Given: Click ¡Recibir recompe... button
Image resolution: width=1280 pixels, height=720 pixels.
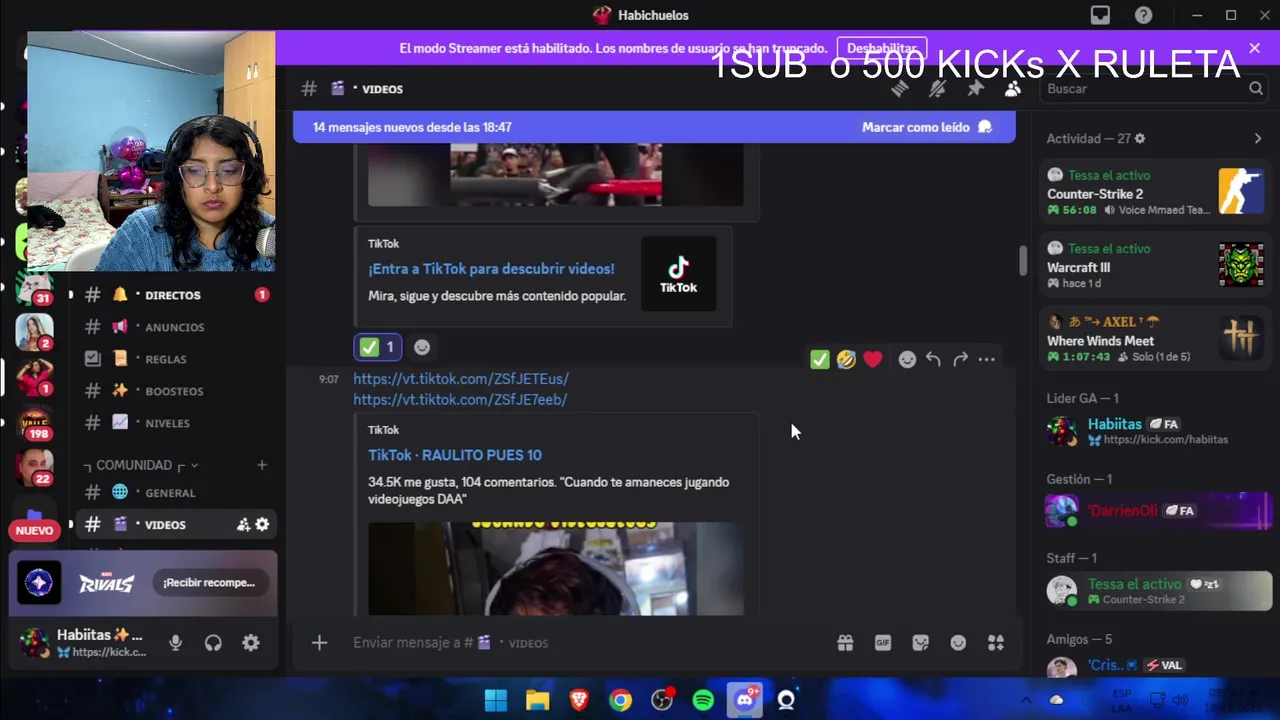Looking at the screenshot, I should point(209,582).
